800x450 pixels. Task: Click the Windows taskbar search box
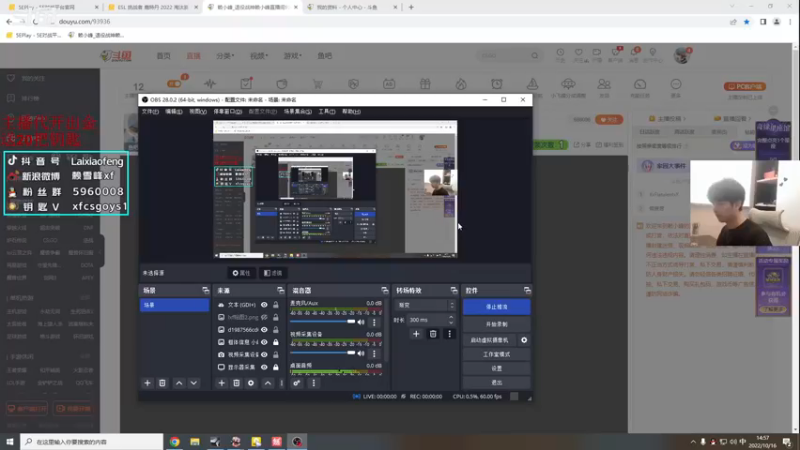(x=92, y=442)
